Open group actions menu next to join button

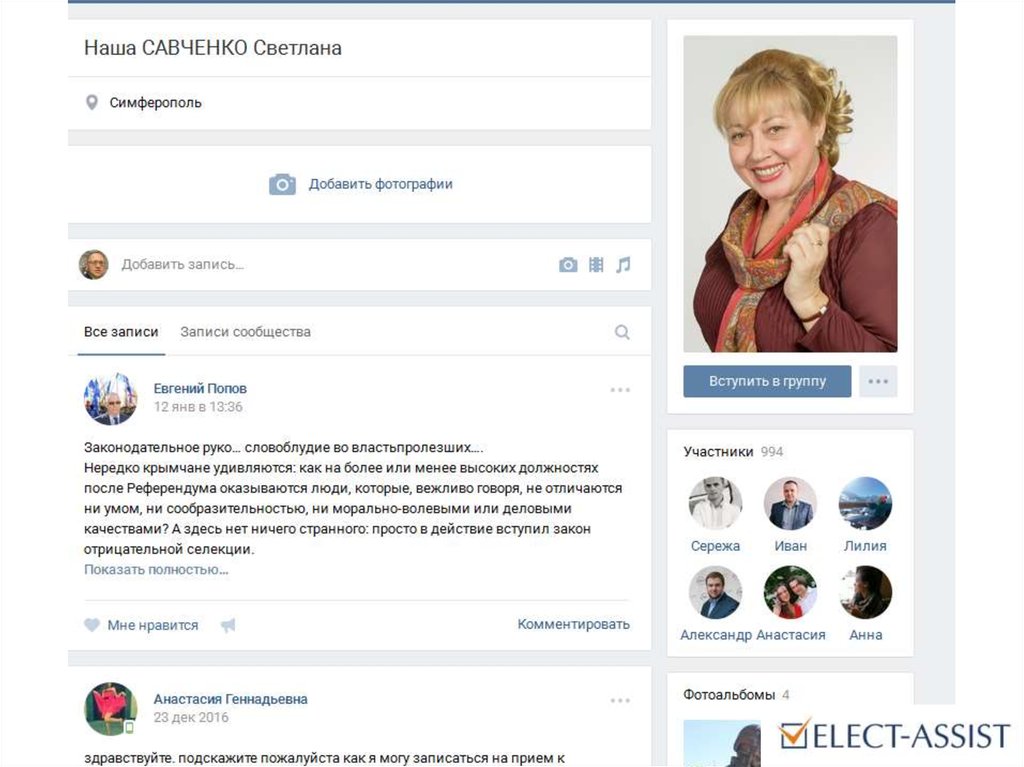pyautogui.click(x=878, y=381)
